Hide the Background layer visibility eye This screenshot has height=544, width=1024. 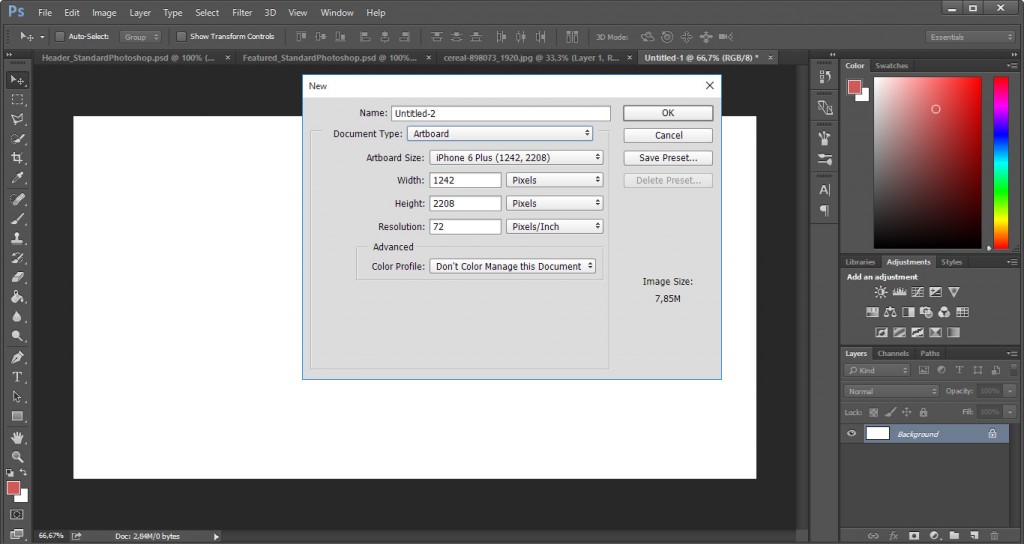click(x=852, y=433)
